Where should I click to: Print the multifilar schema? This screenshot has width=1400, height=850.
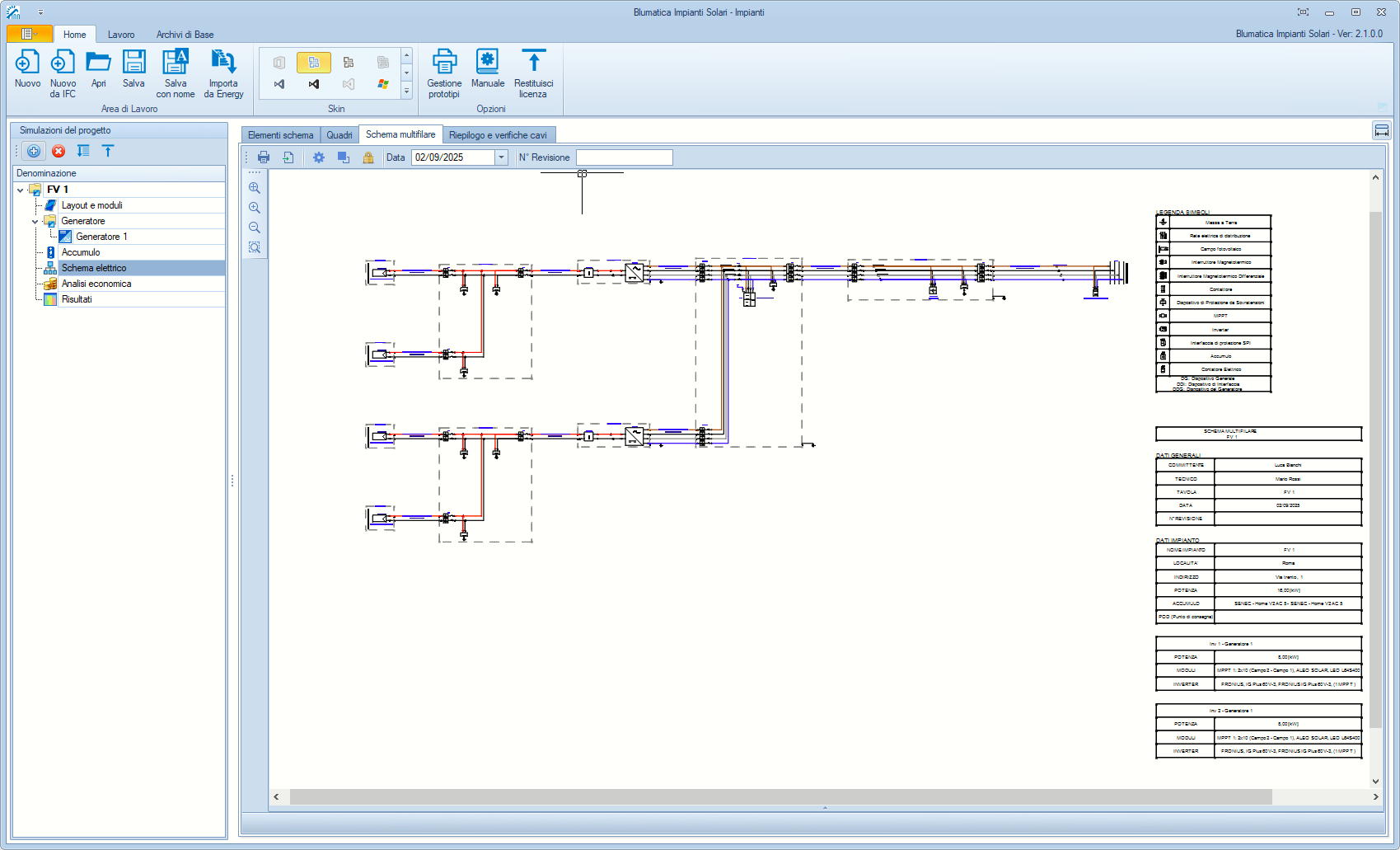[264, 157]
